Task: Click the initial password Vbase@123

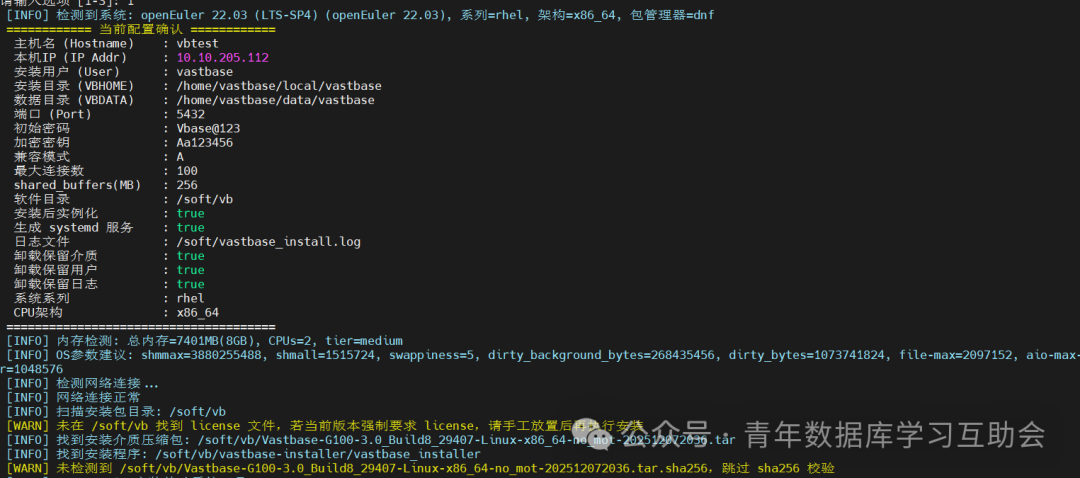Action: pos(208,129)
